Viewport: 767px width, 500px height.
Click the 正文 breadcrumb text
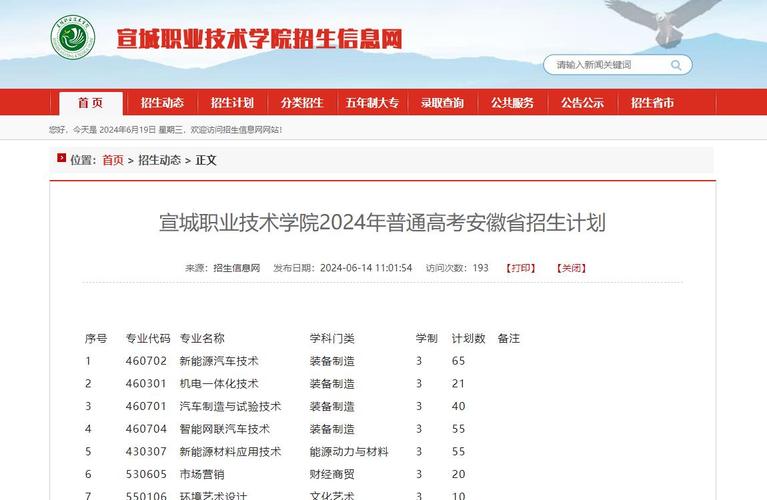point(206,160)
